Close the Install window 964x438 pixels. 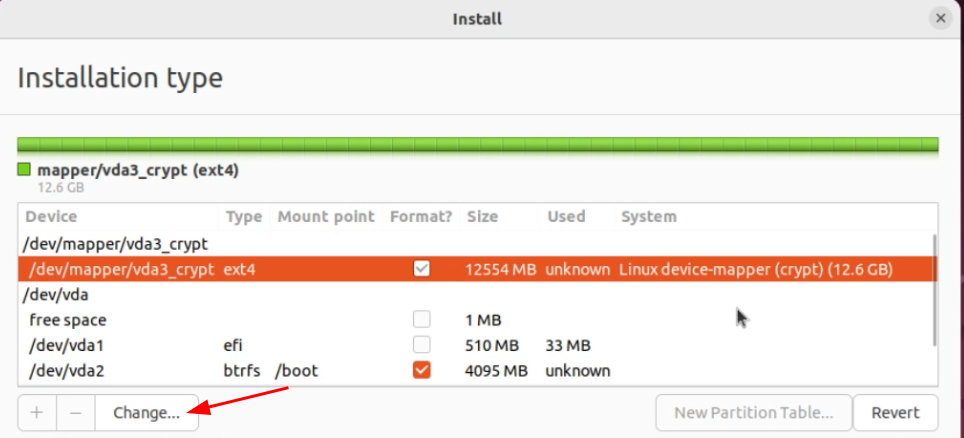[x=940, y=19]
